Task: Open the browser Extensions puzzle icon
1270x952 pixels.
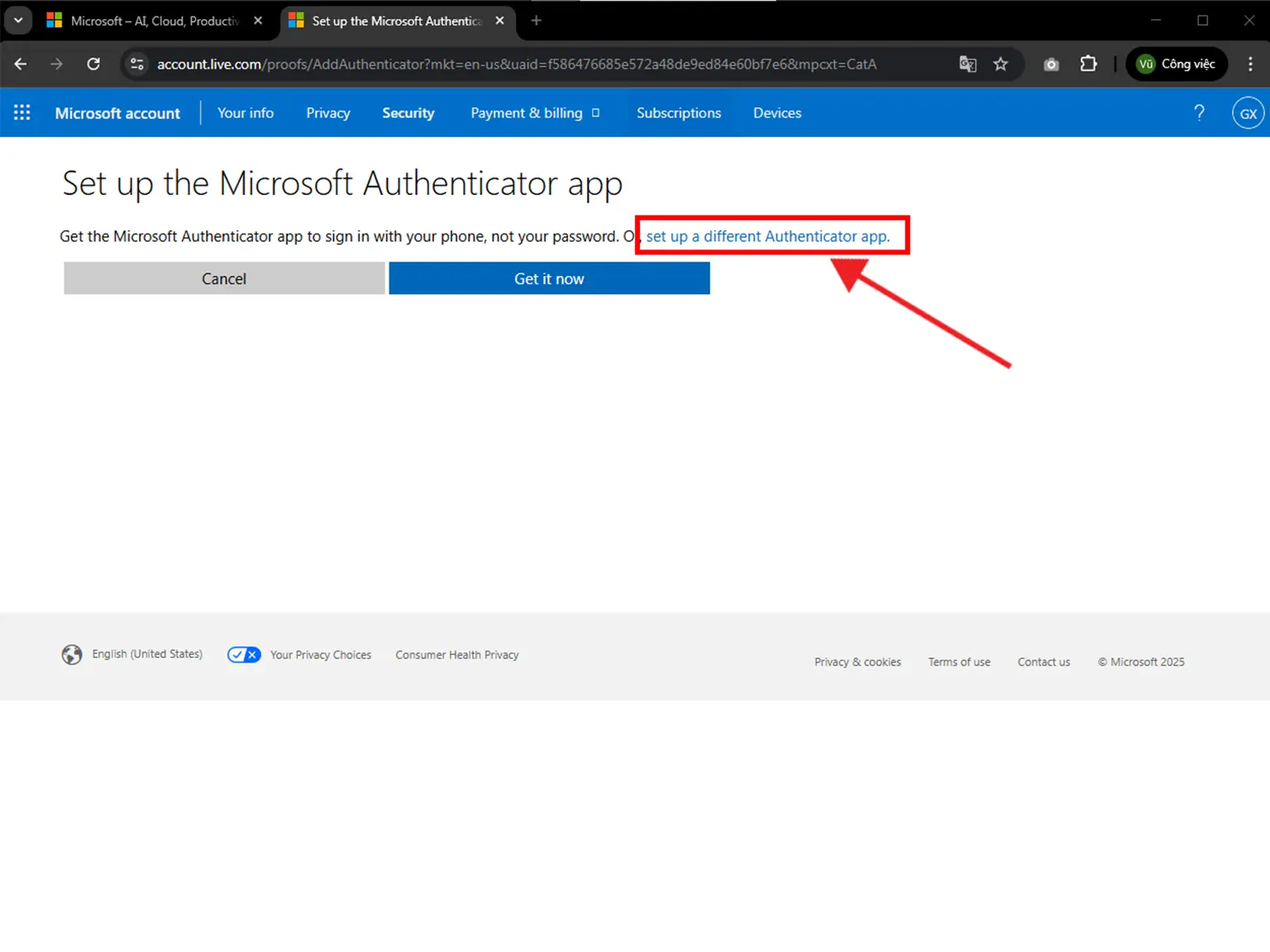Action: (1088, 64)
